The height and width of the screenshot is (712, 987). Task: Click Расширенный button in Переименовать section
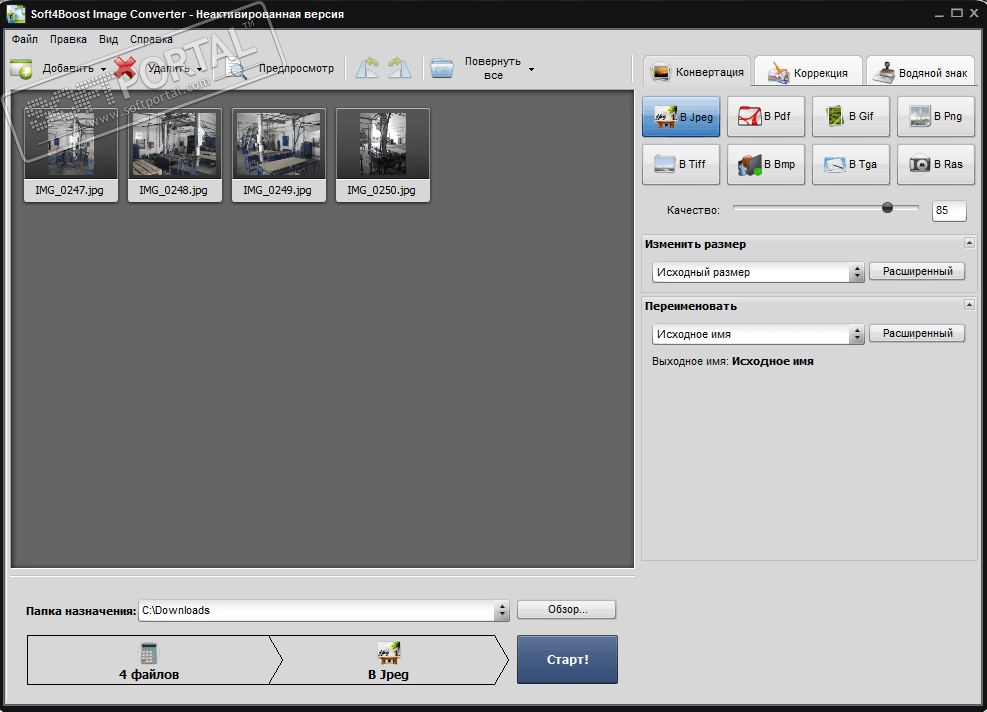click(917, 333)
